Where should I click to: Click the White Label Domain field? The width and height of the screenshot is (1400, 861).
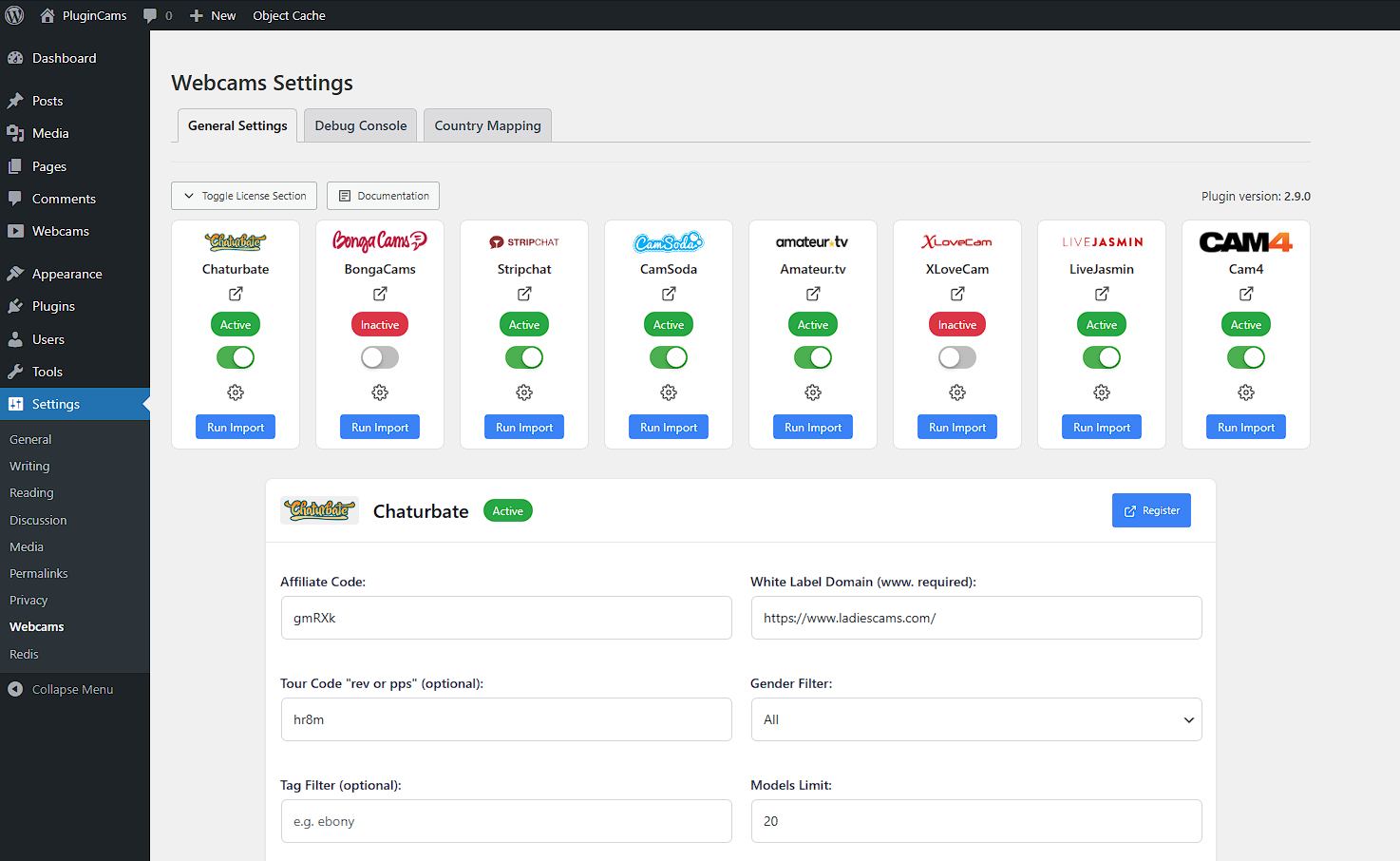pos(976,618)
